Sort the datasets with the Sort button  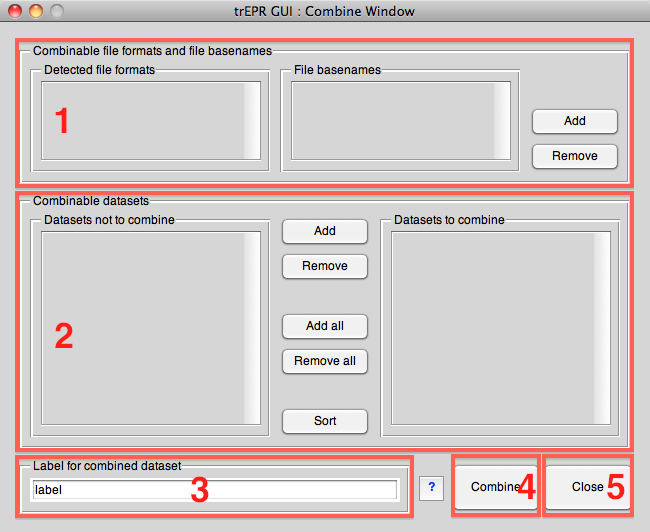(x=325, y=421)
